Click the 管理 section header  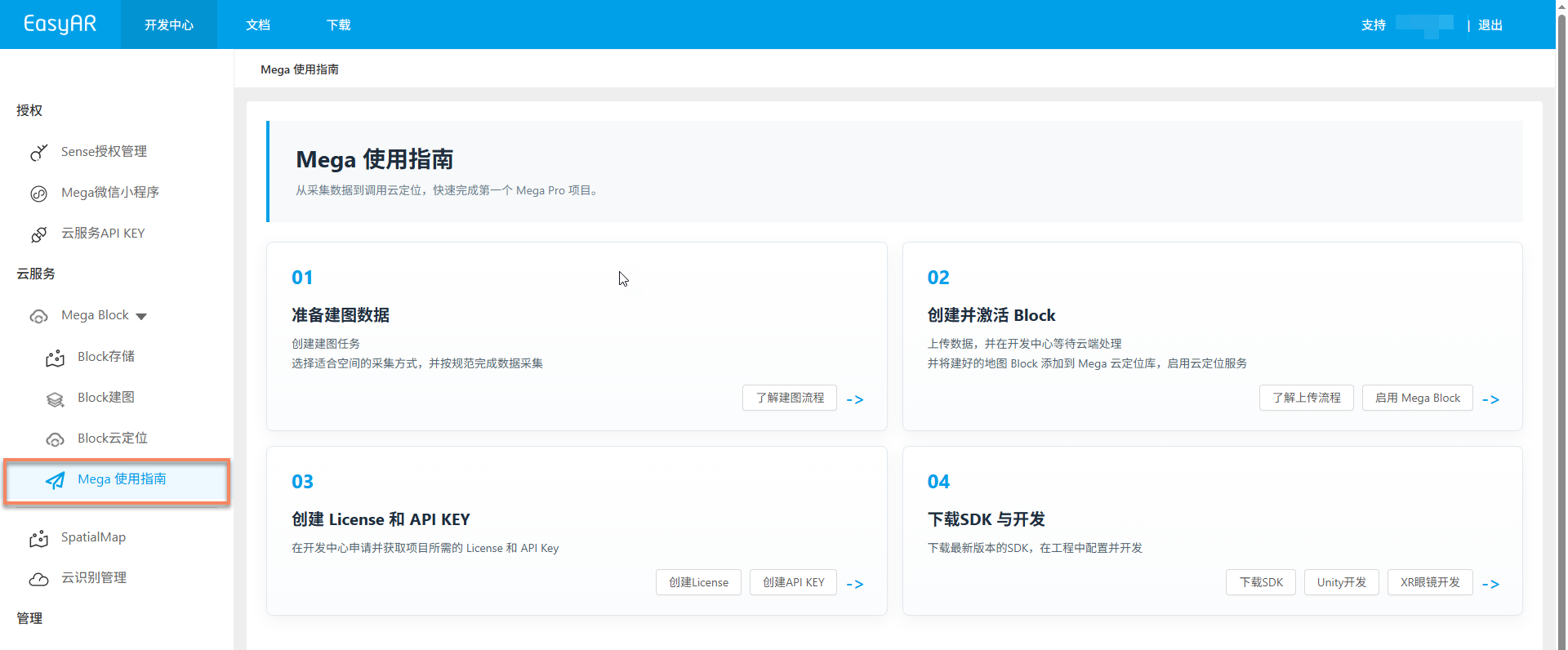(x=29, y=618)
